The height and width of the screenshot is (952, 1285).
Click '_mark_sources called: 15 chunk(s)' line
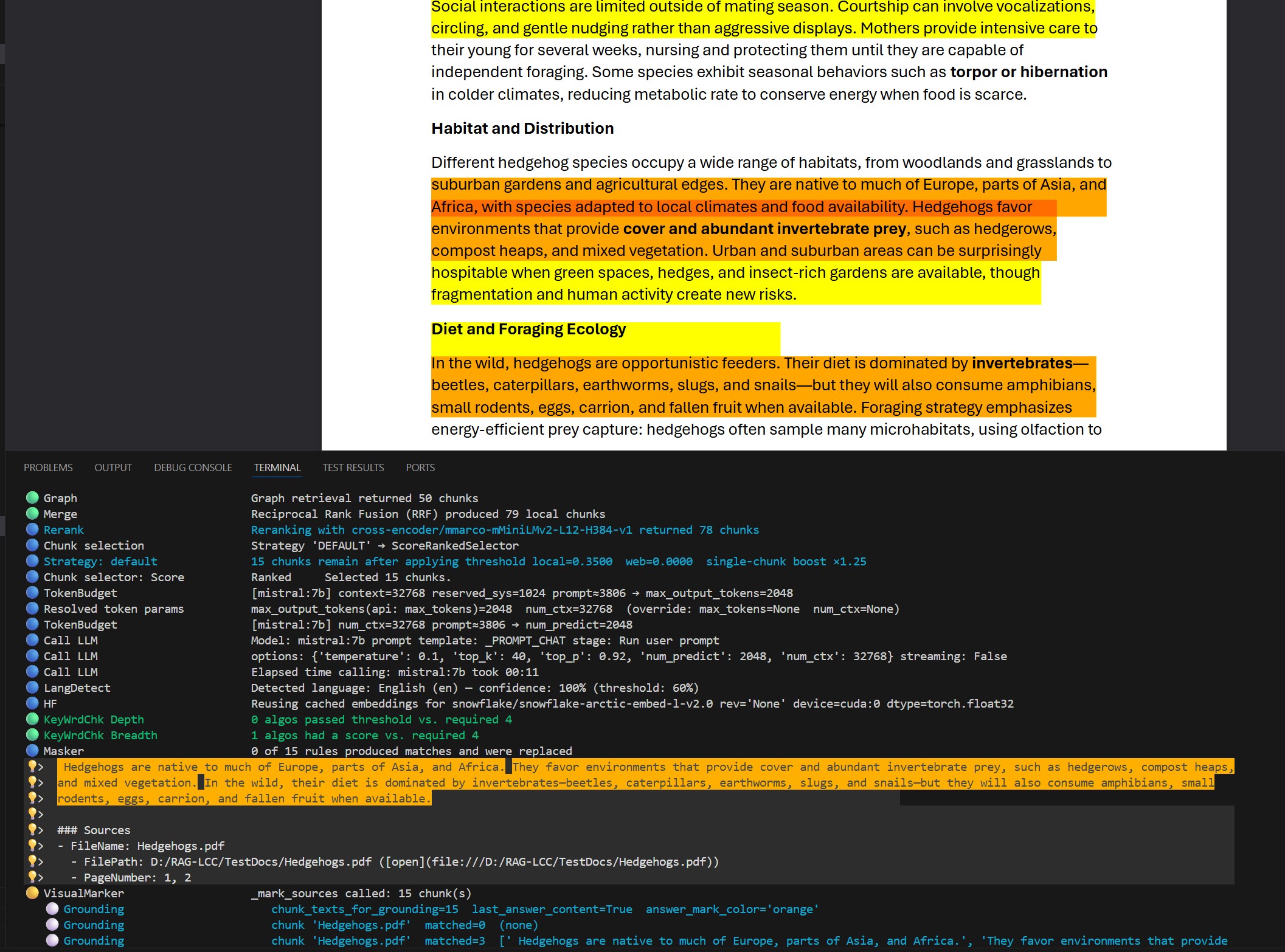361,893
